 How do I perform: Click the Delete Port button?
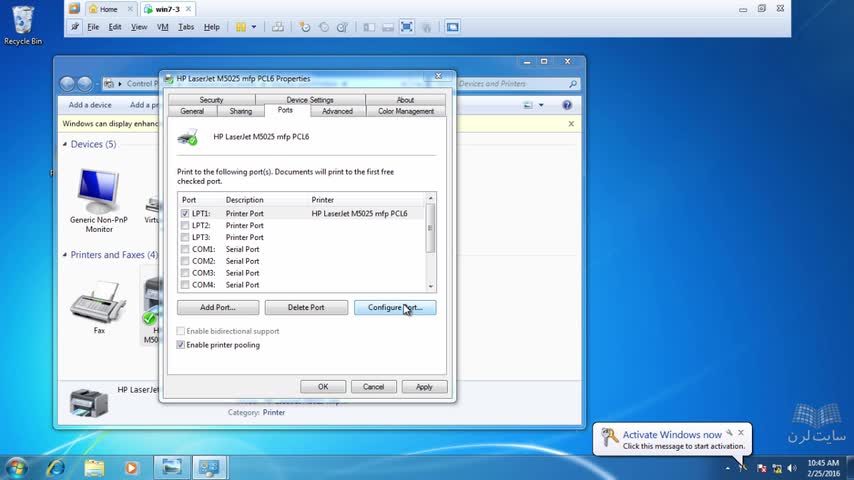pyautogui.click(x=306, y=308)
